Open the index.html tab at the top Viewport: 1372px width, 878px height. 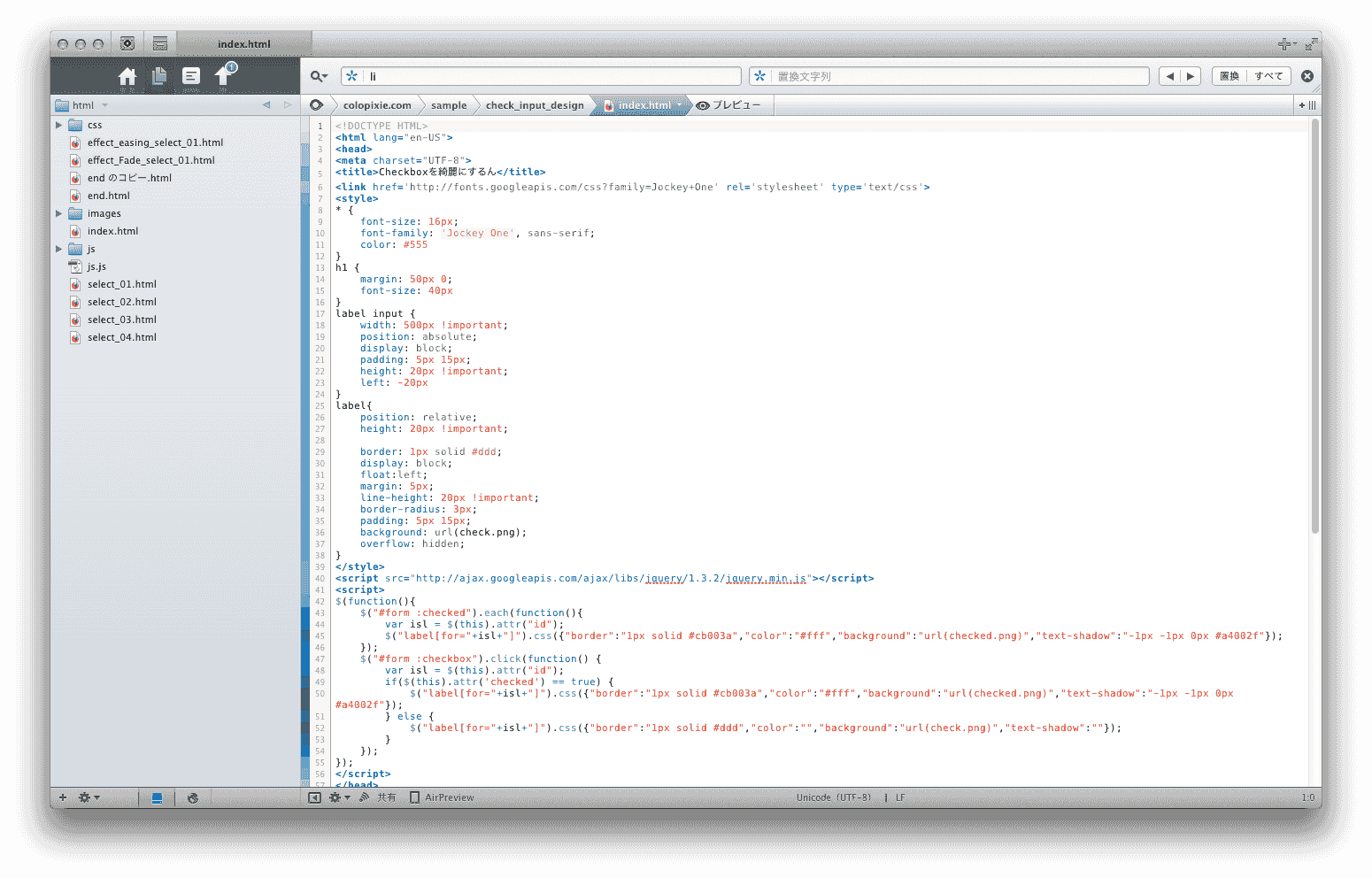(244, 44)
